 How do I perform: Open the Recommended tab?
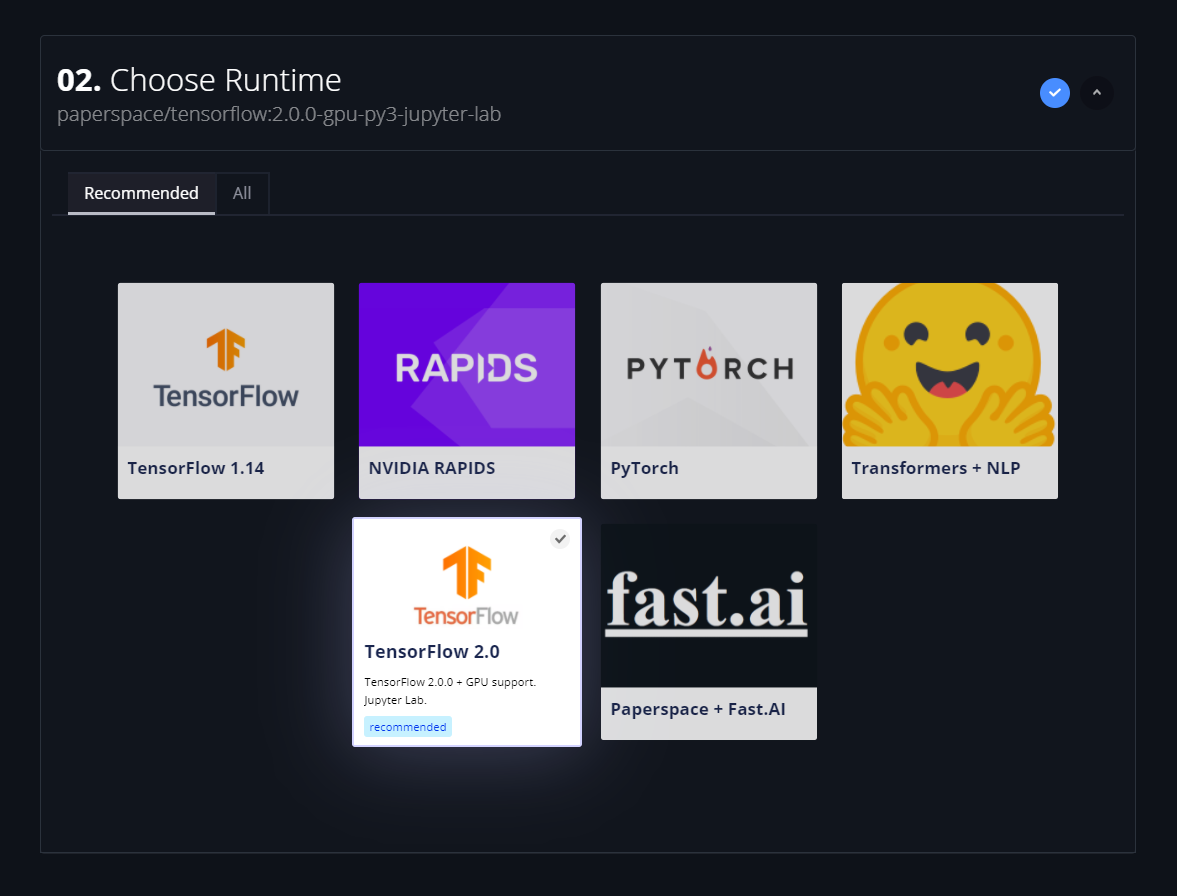coord(141,193)
